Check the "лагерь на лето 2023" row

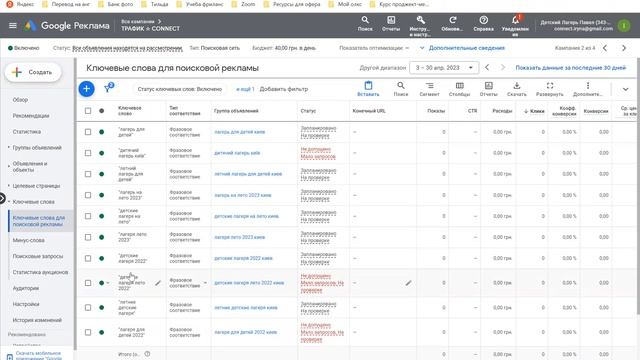coord(88,195)
